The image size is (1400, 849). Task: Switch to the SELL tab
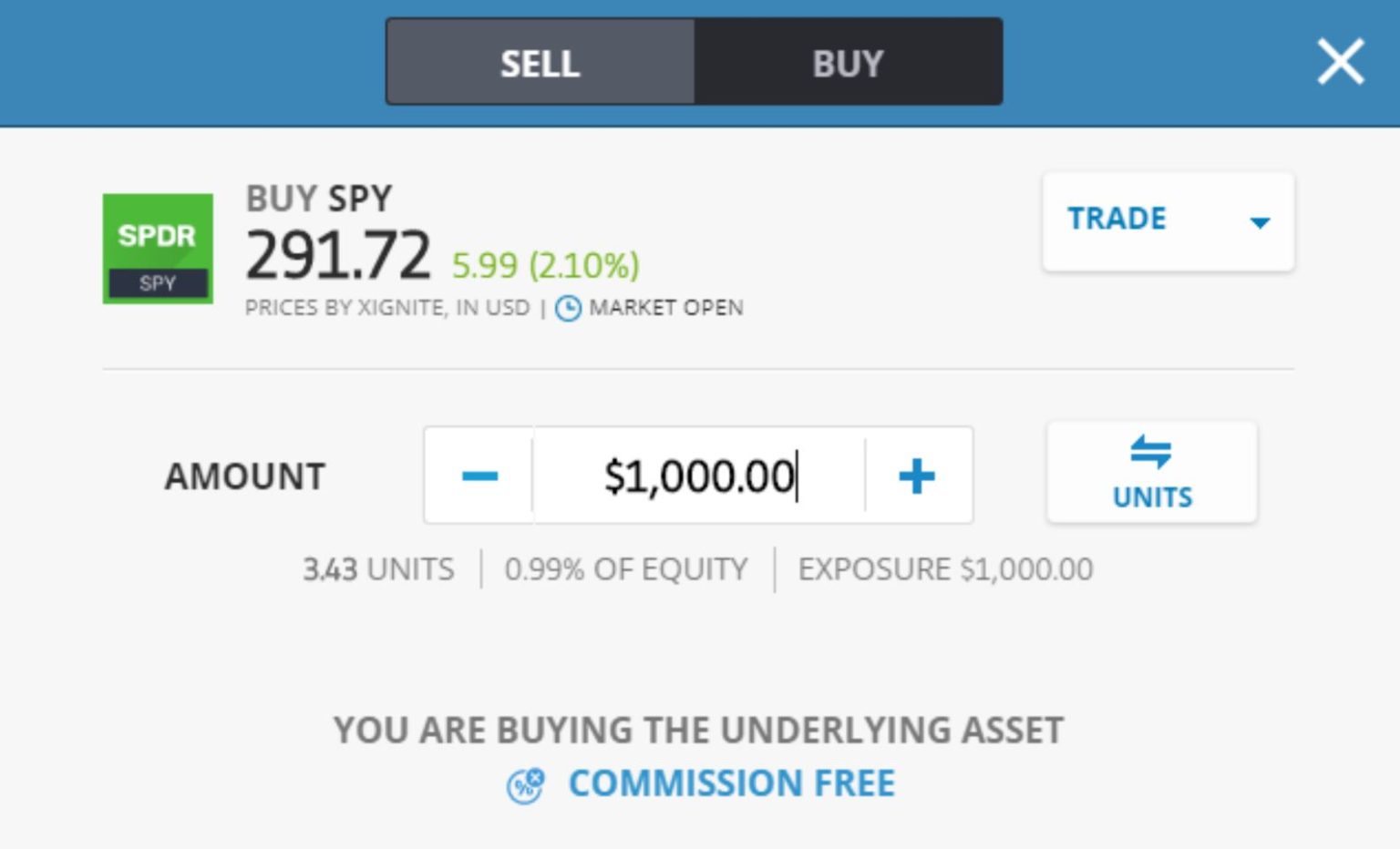tap(539, 61)
